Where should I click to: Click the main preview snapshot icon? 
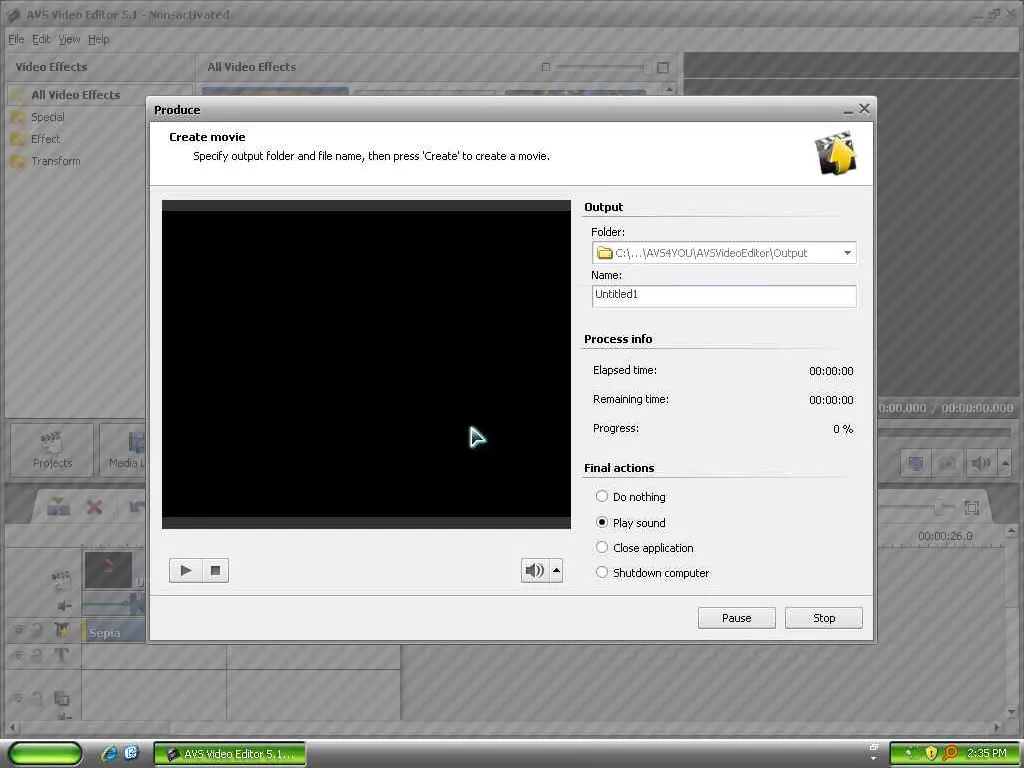pos(947,463)
